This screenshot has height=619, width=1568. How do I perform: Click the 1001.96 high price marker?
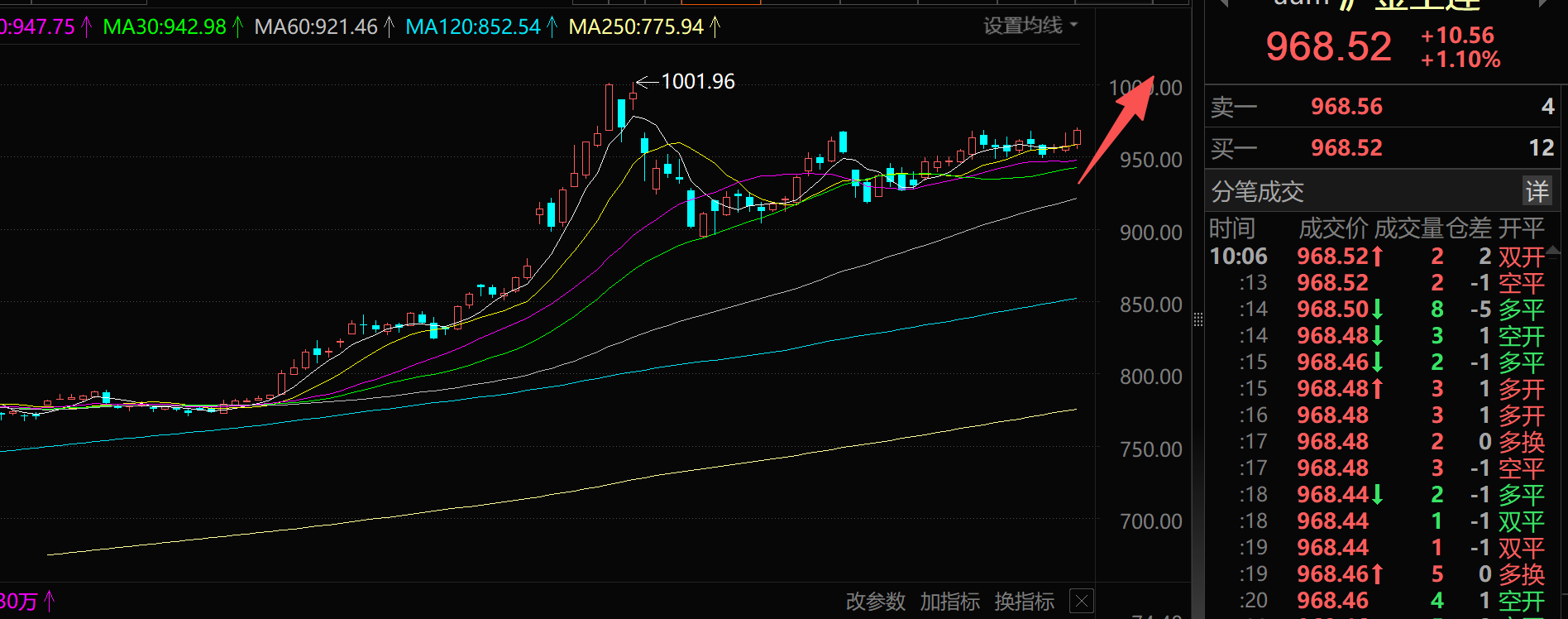point(697,82)
